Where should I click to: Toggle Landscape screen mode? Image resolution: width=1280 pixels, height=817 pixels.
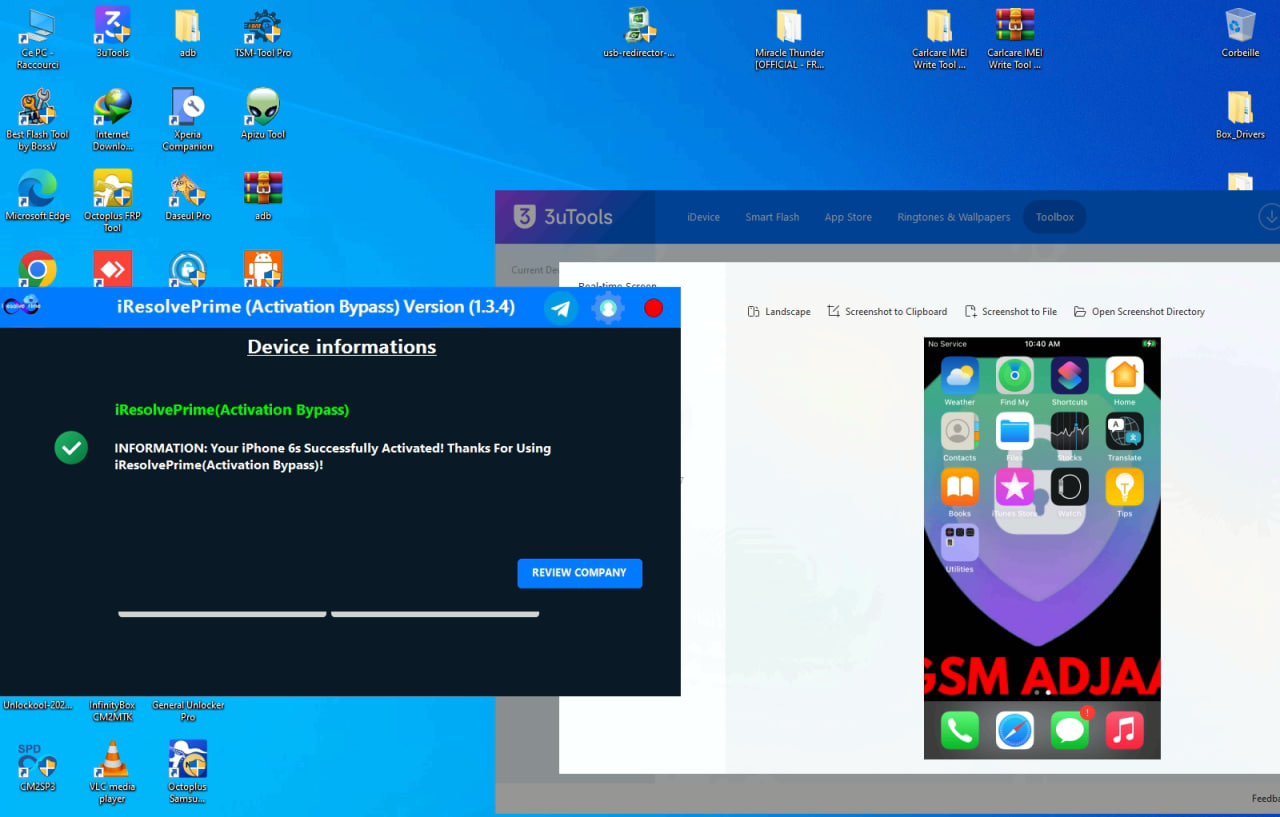(x=779, y=312)
